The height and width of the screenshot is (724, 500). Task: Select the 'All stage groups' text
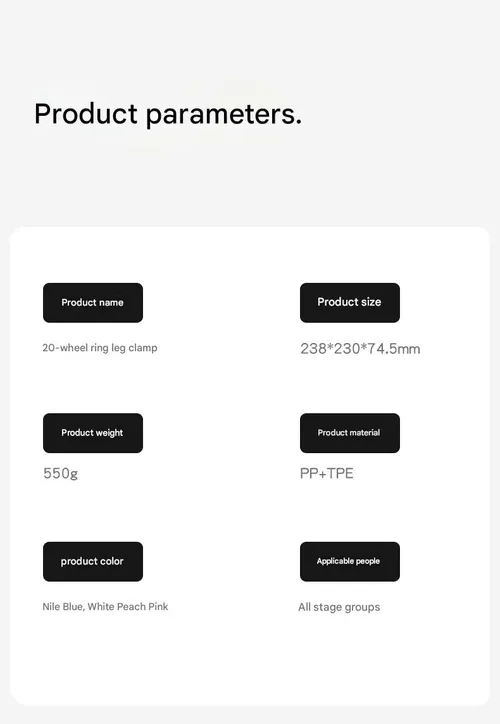click(x=339, y=607)
